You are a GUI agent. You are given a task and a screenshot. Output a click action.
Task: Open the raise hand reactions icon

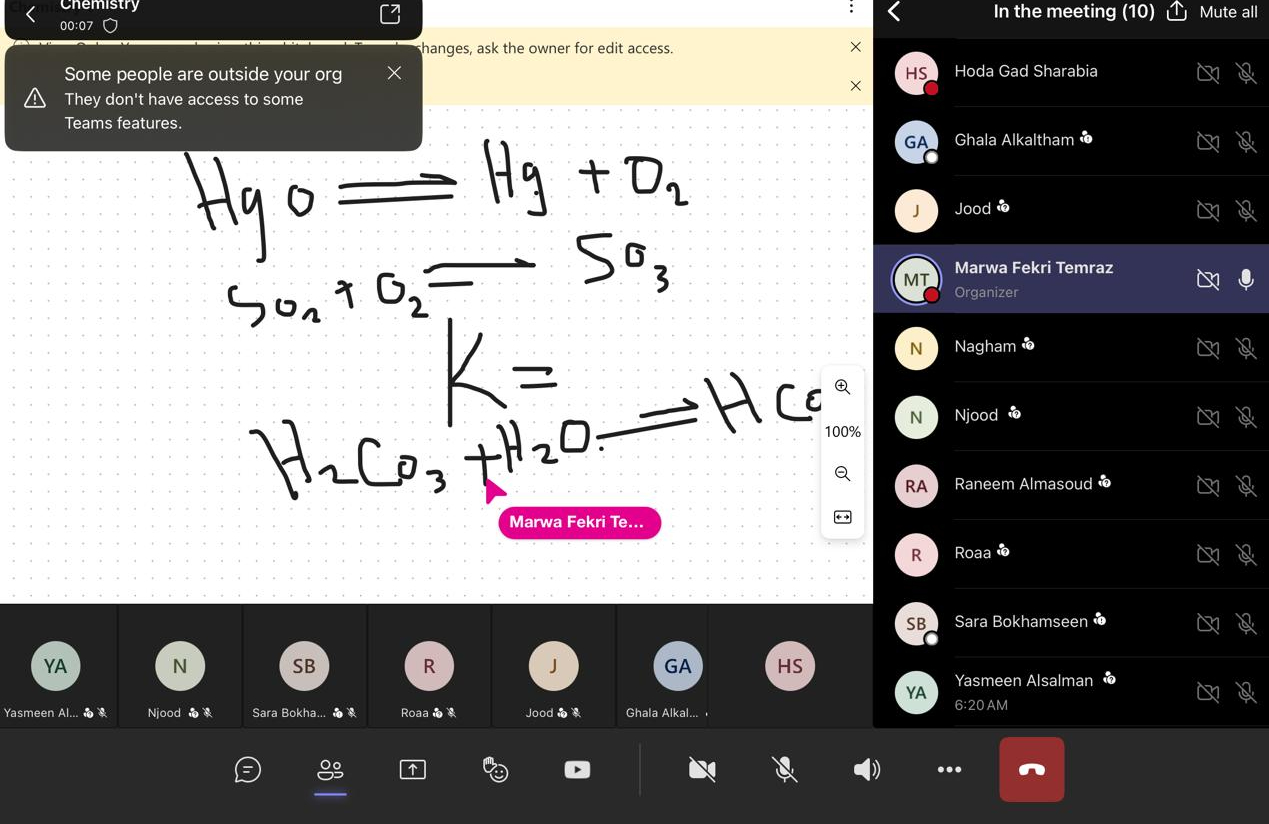pyautogui.click(x=495, y=769)
